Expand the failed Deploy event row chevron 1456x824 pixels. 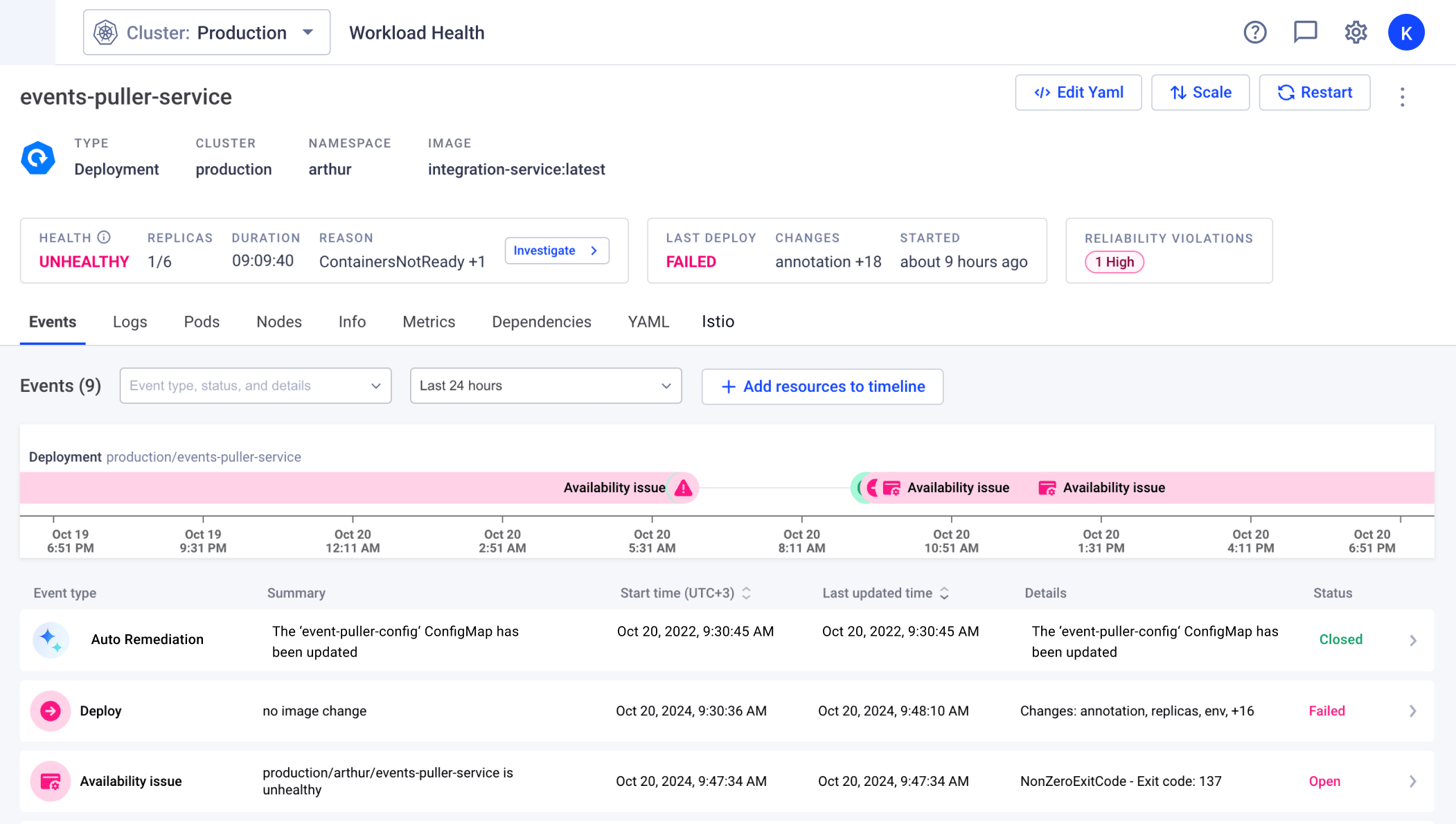point(1412,711)
